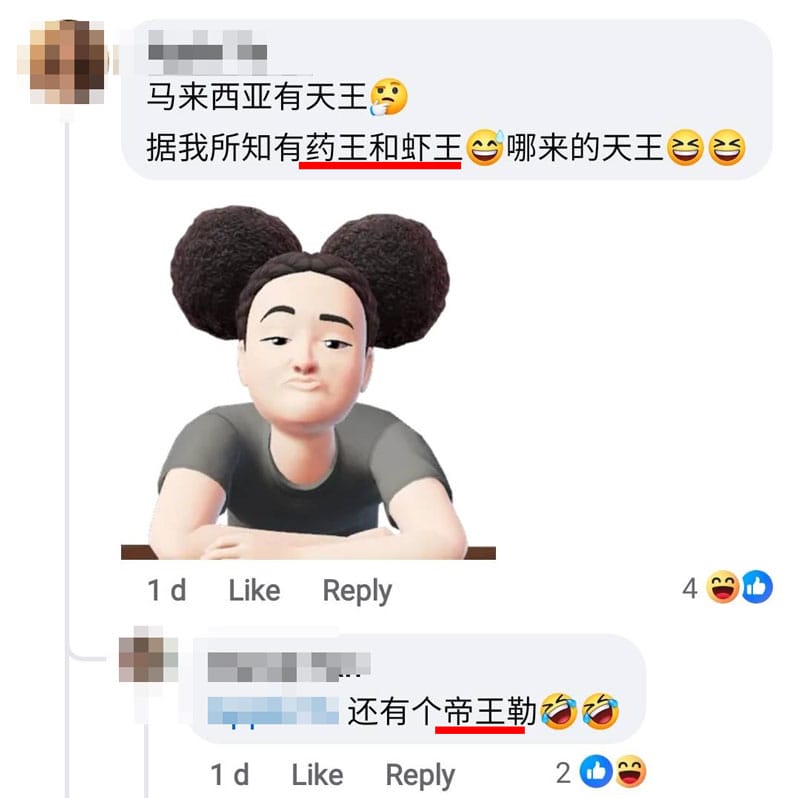Click the 1 d timestamp of the reply
This screenshot has width=800, height=798.
[230, 775]
